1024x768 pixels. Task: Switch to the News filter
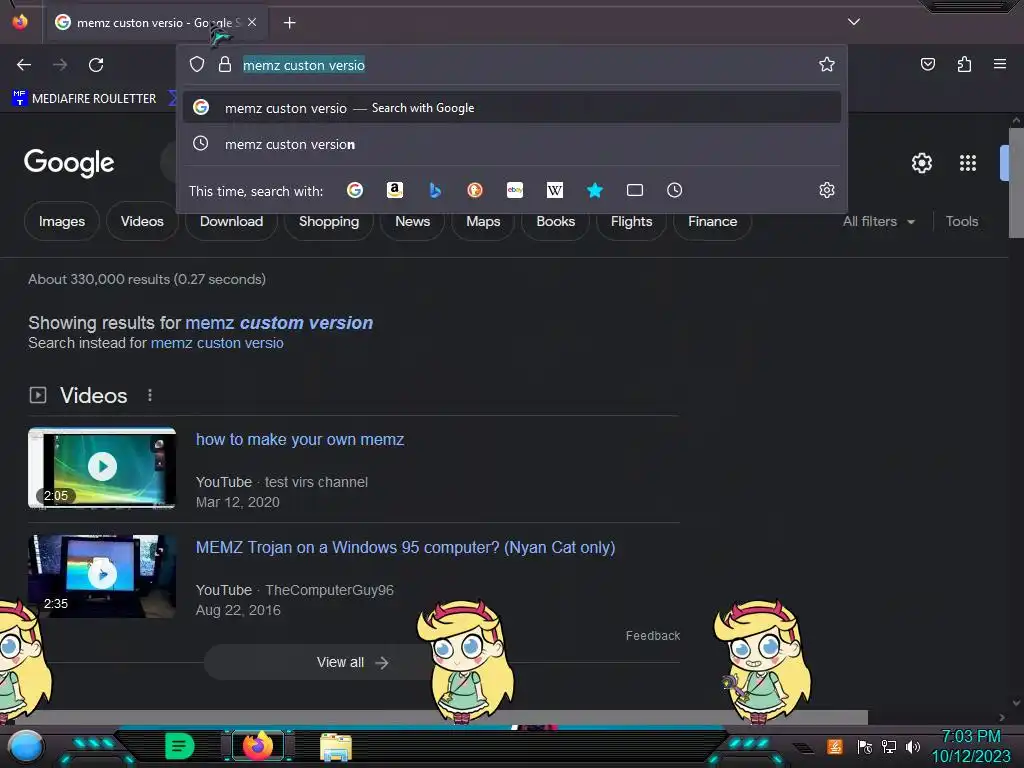point(413,221)
